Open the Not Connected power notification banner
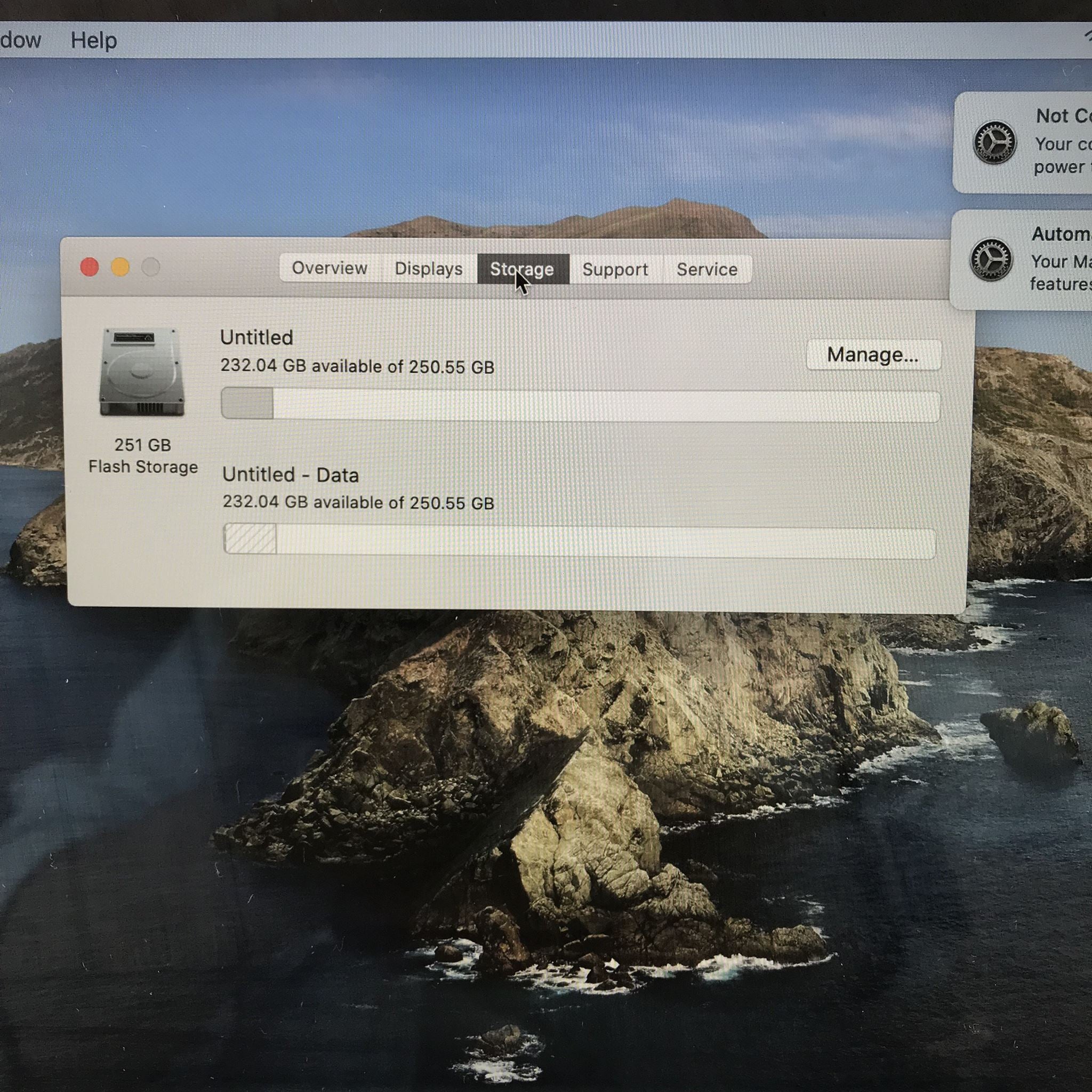This screenshot has height=1092, width=1092. (1051, 142)
